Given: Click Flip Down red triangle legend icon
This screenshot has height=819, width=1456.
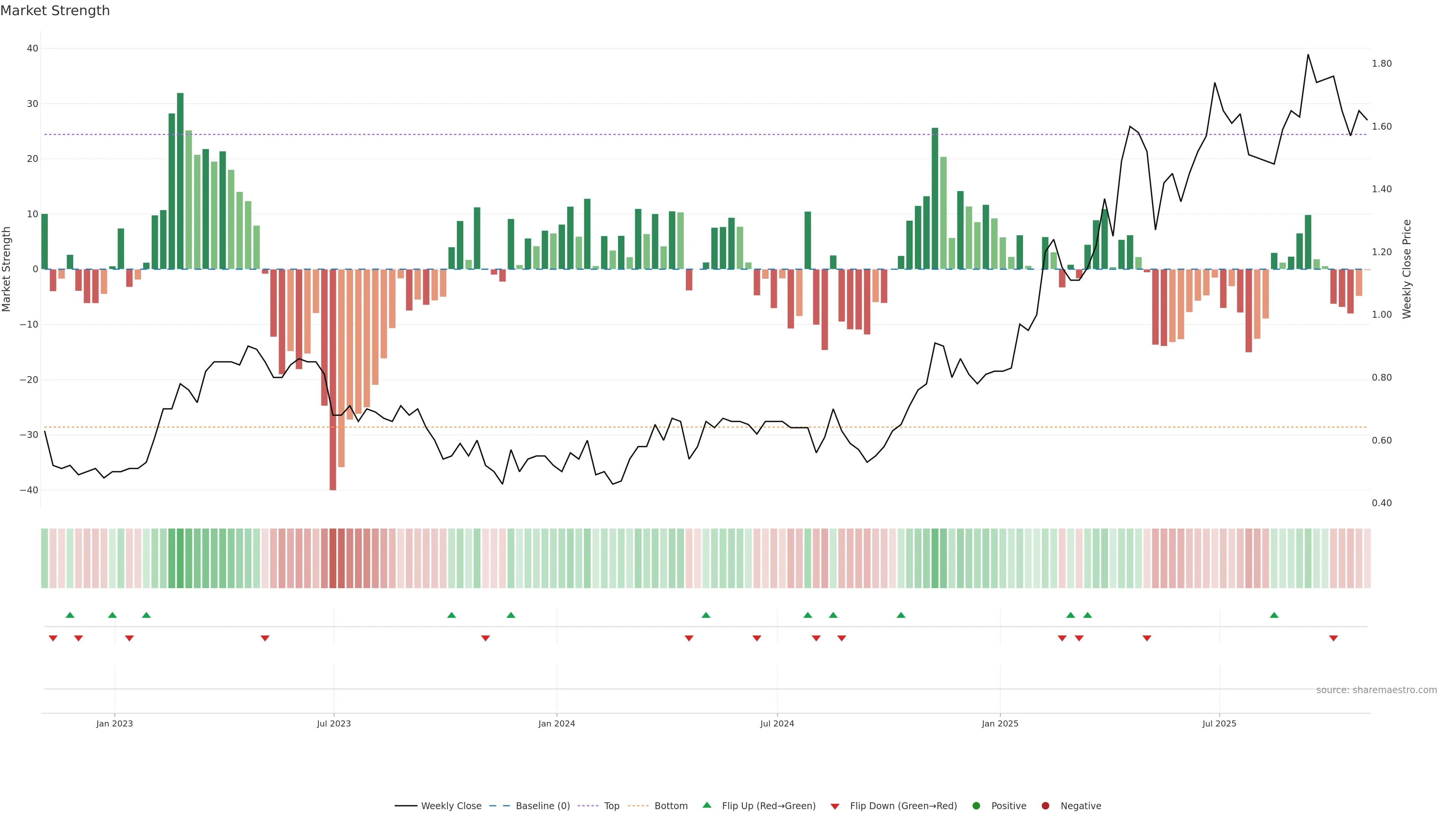Looking at the screenshot, I should click(835, 806).
